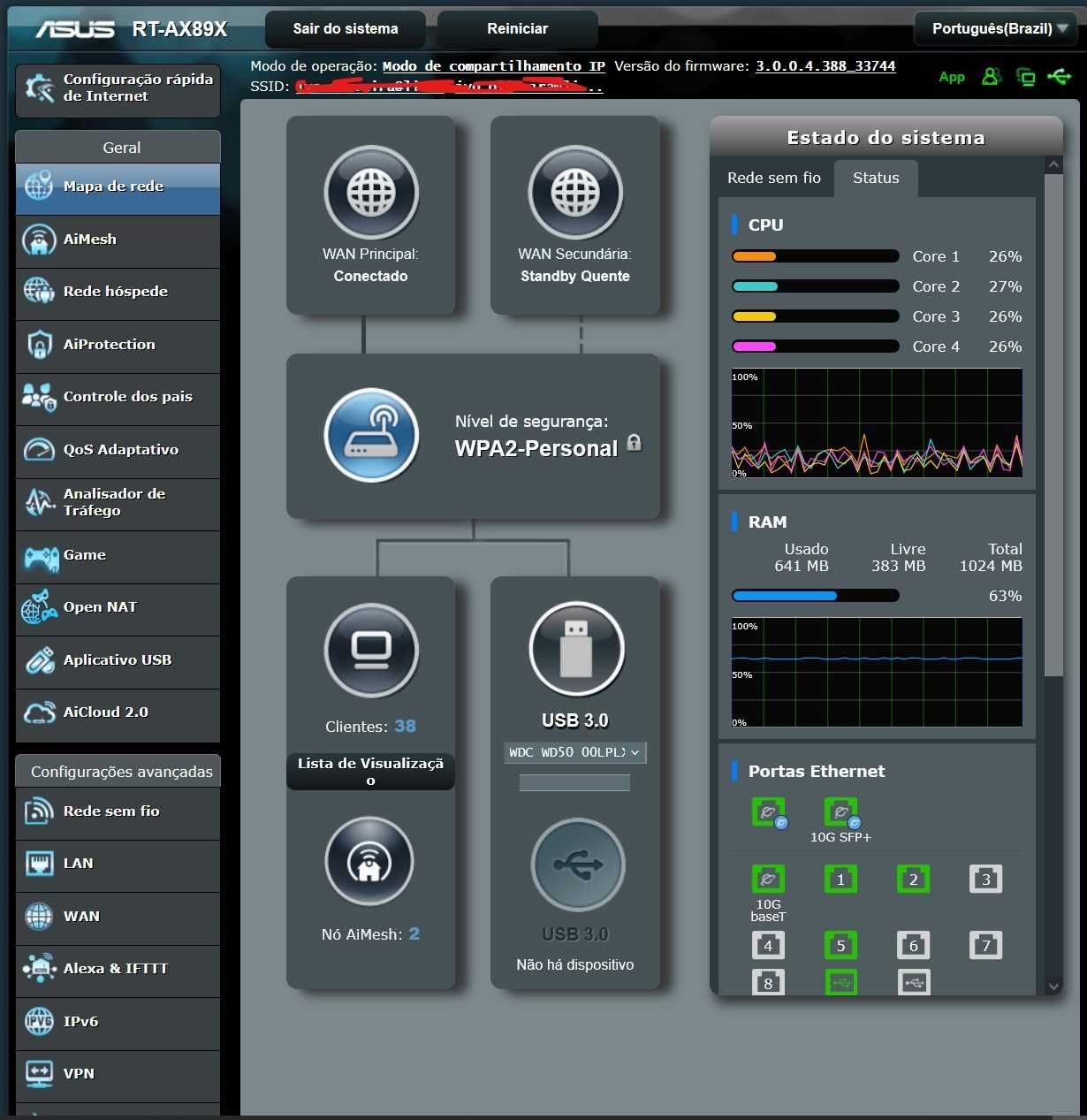Click the Core 4 magenta usage bar
The width and height of the screenshot is (1087, 1120).
click(x=816, y=347)
